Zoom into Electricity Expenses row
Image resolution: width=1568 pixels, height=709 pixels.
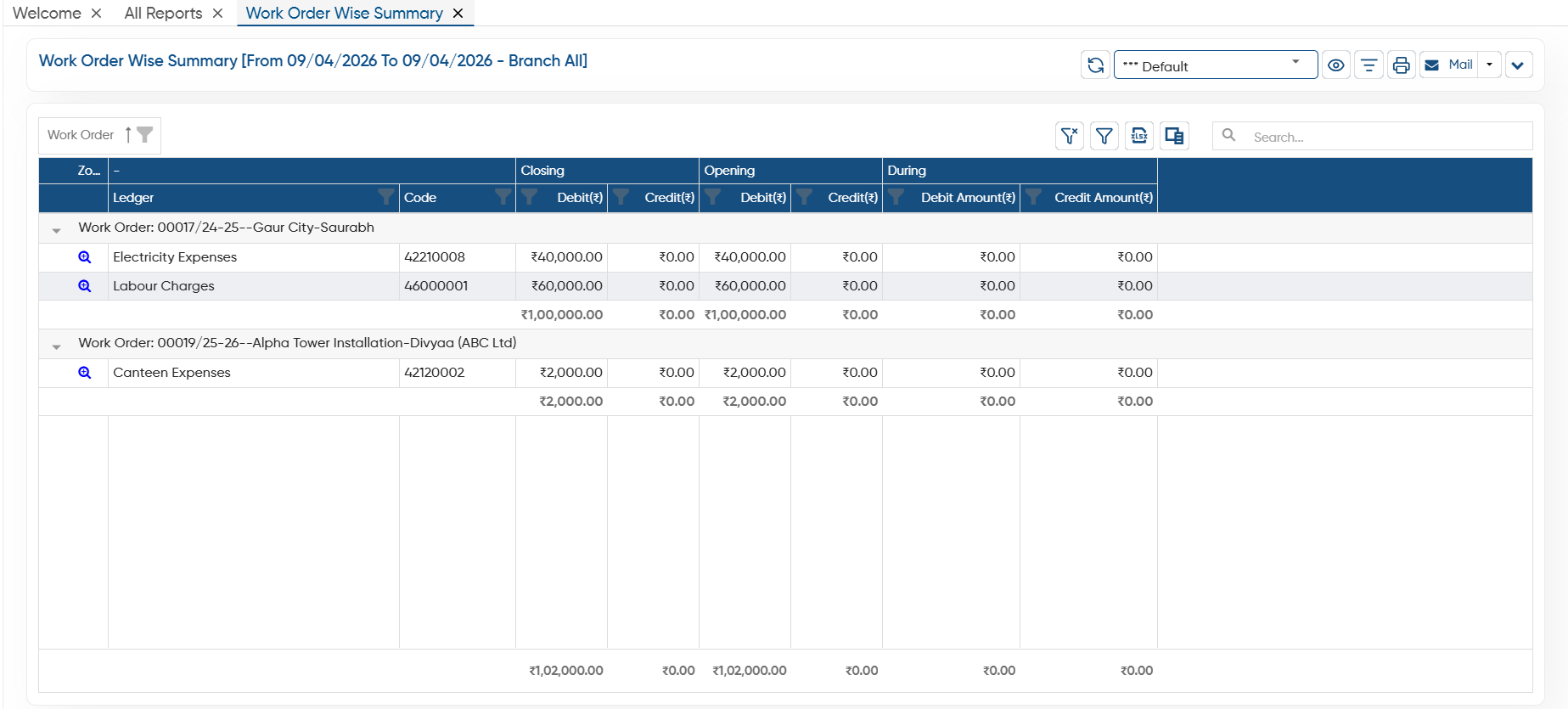pyautogui.click(x=85, y=257)
